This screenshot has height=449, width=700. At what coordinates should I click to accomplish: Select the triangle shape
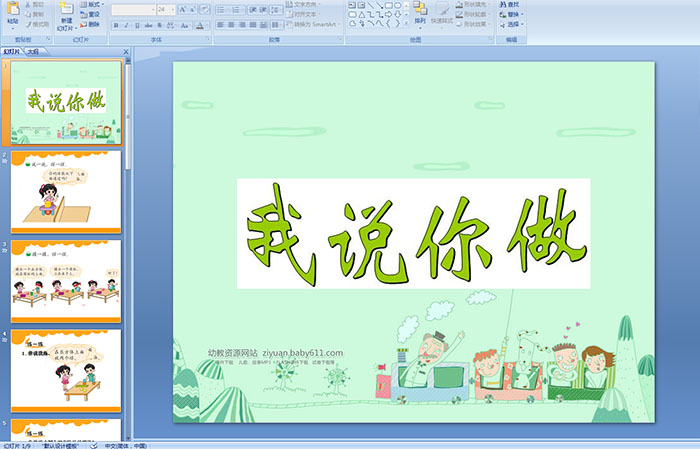click(362, 14)
